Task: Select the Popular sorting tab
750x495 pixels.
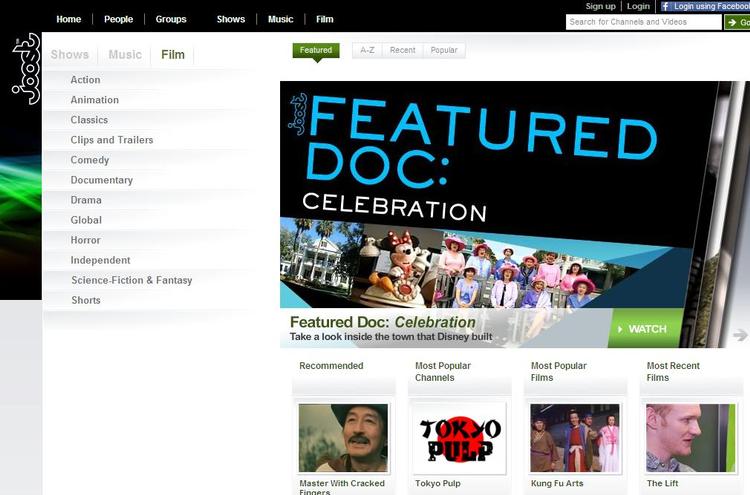Action: tap(444, 50)
